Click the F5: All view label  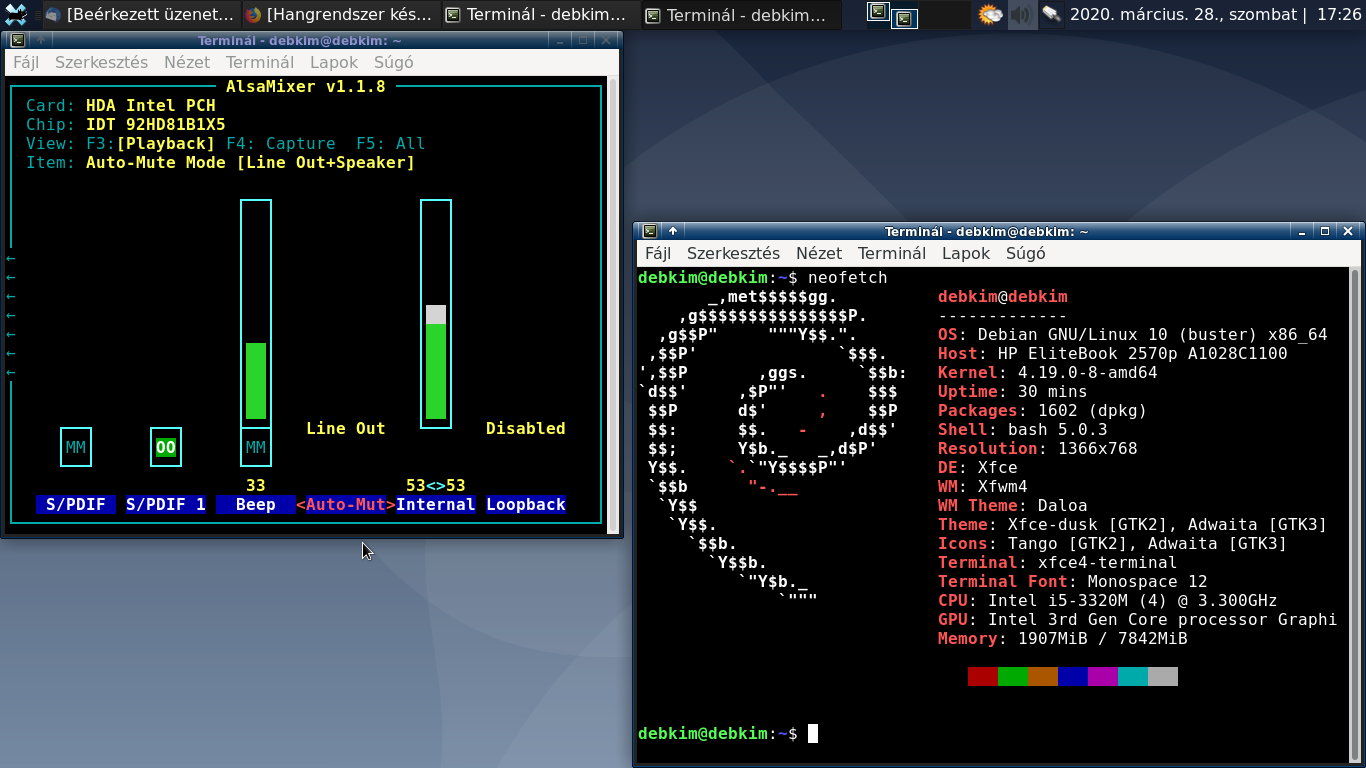point(391,143)
